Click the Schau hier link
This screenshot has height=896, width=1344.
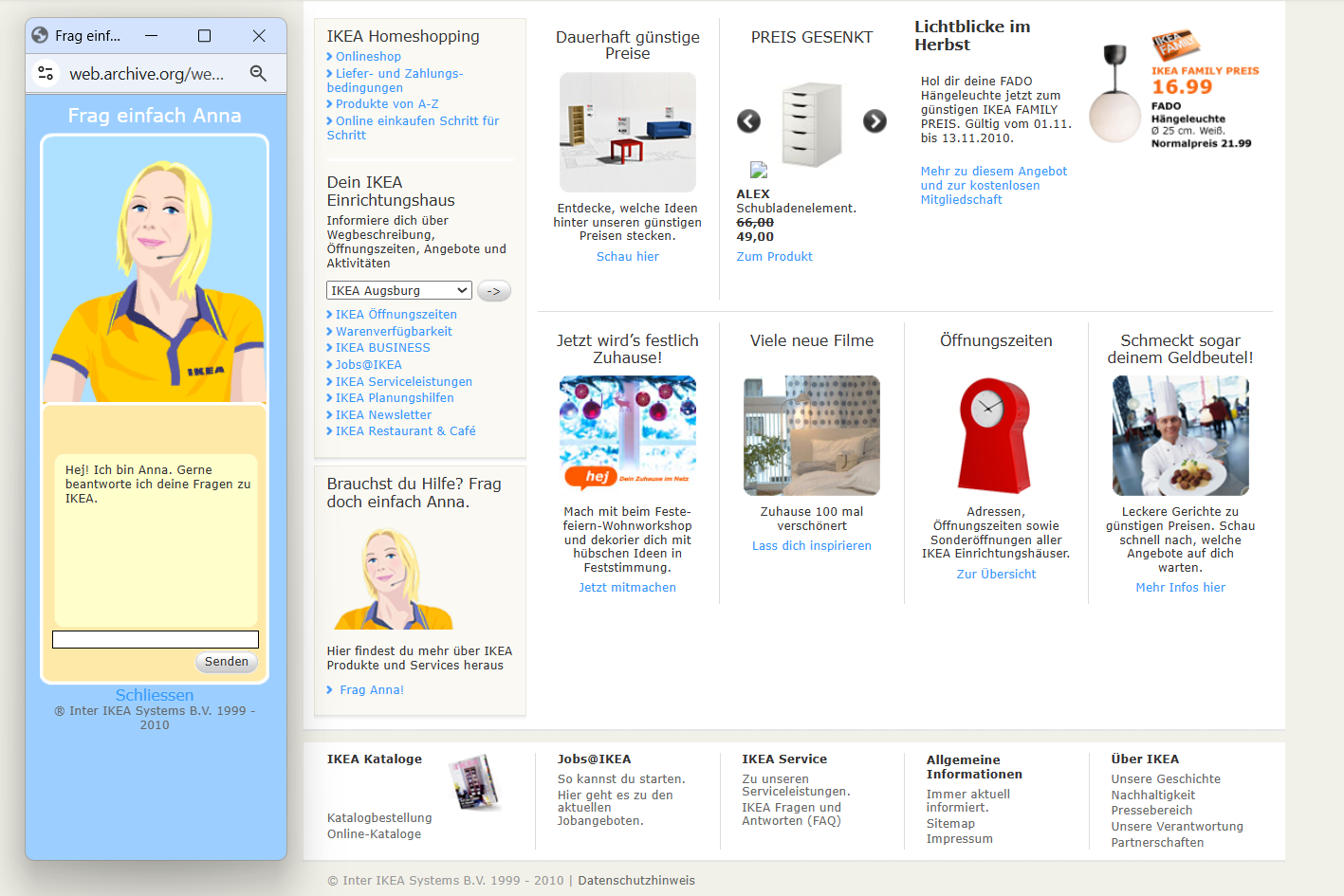pos(628,257)
